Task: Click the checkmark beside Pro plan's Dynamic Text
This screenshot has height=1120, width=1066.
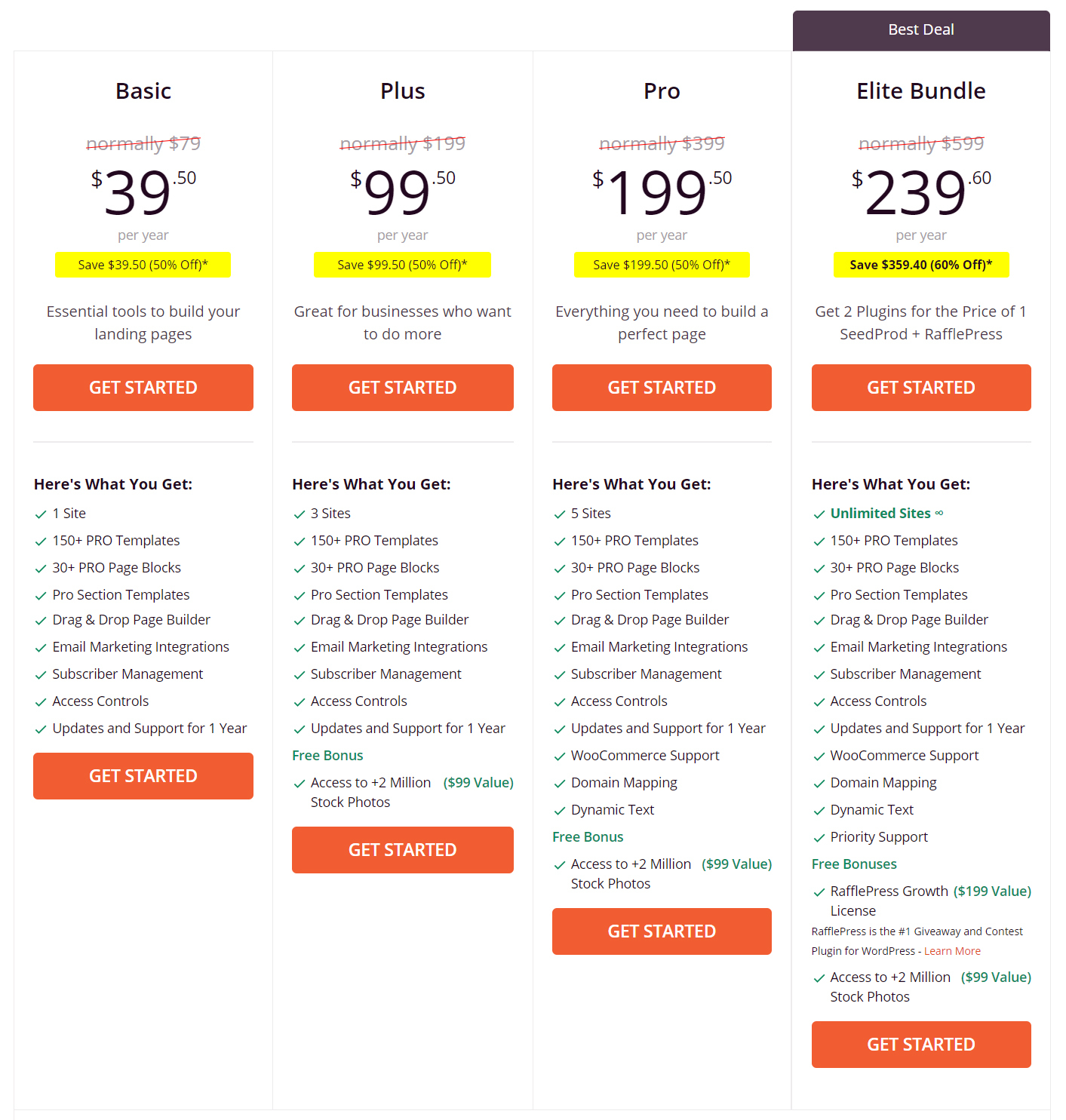Action: click(559, 811)
